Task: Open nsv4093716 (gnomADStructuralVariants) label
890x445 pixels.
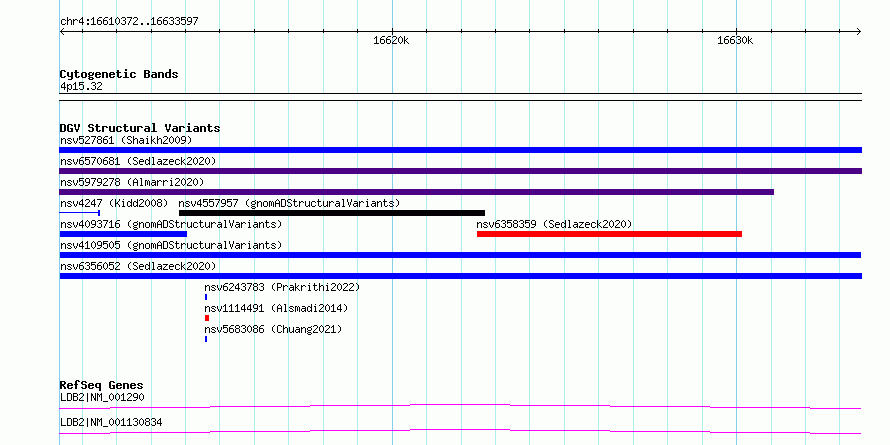Action: [x=171, y=224]
